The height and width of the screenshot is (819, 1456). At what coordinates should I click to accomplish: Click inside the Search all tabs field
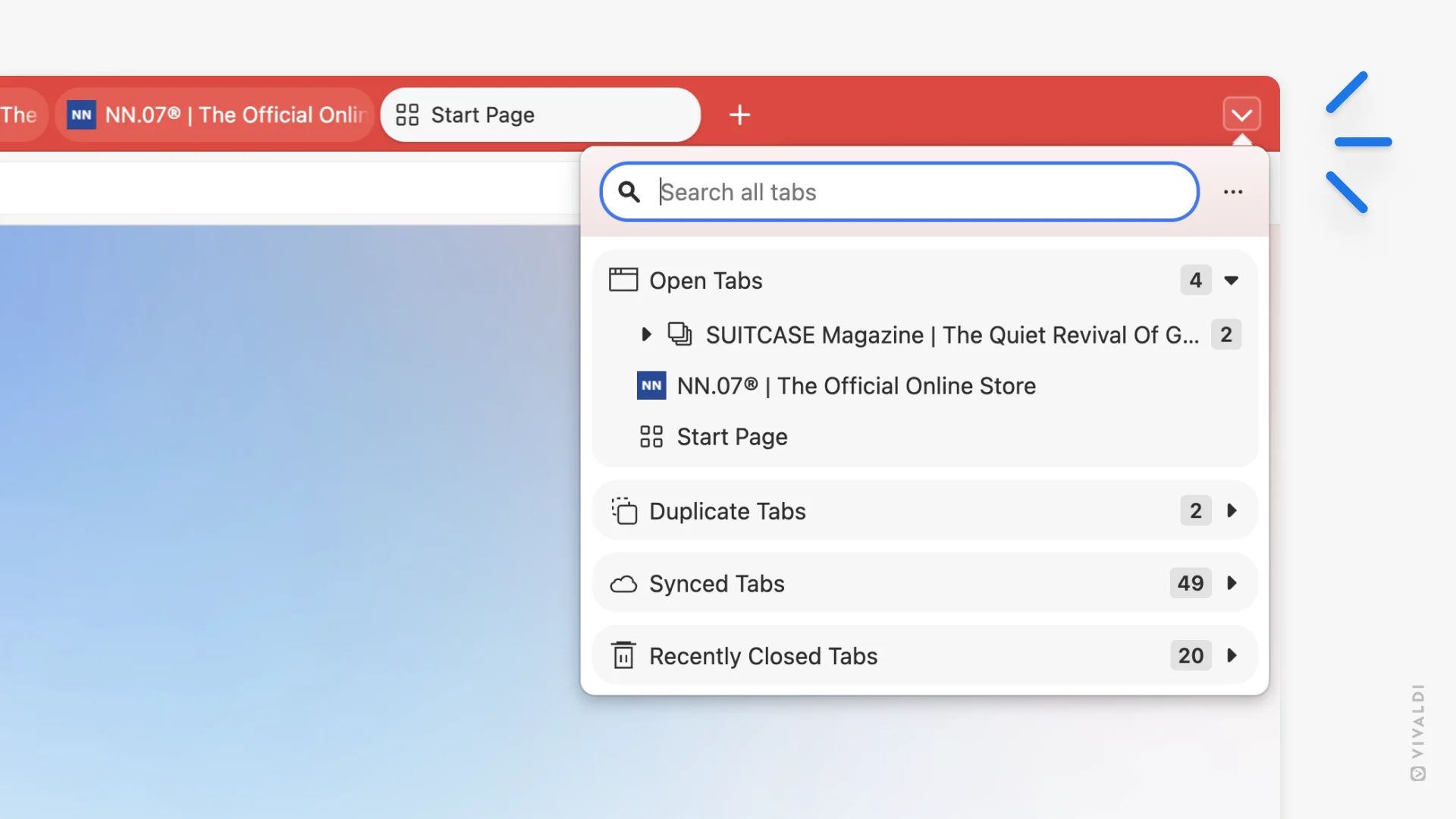pos(895,192)
